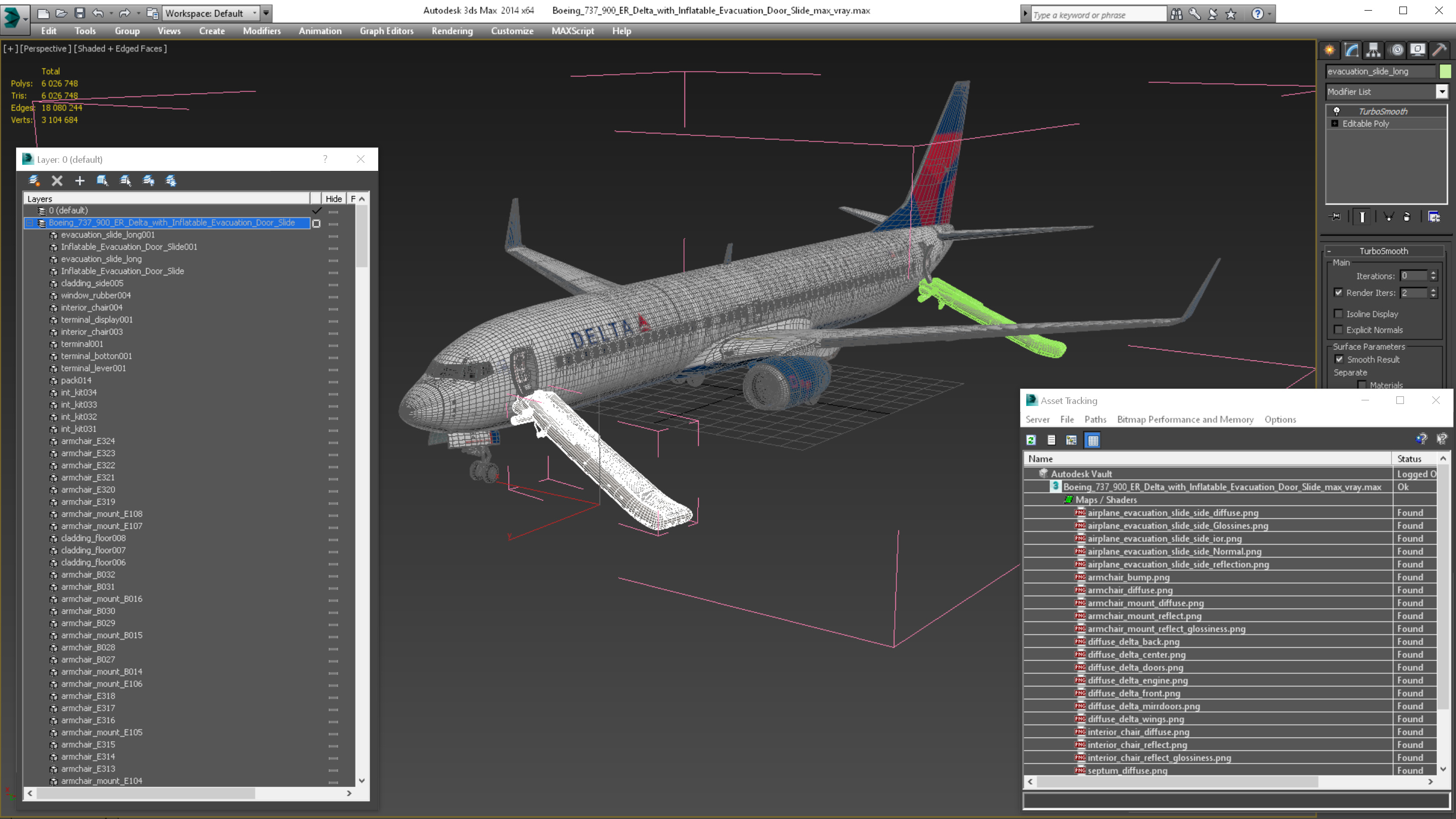1456x819 pixels.
Task: Click the Hide column header
Action: click(x=334, y=199)
